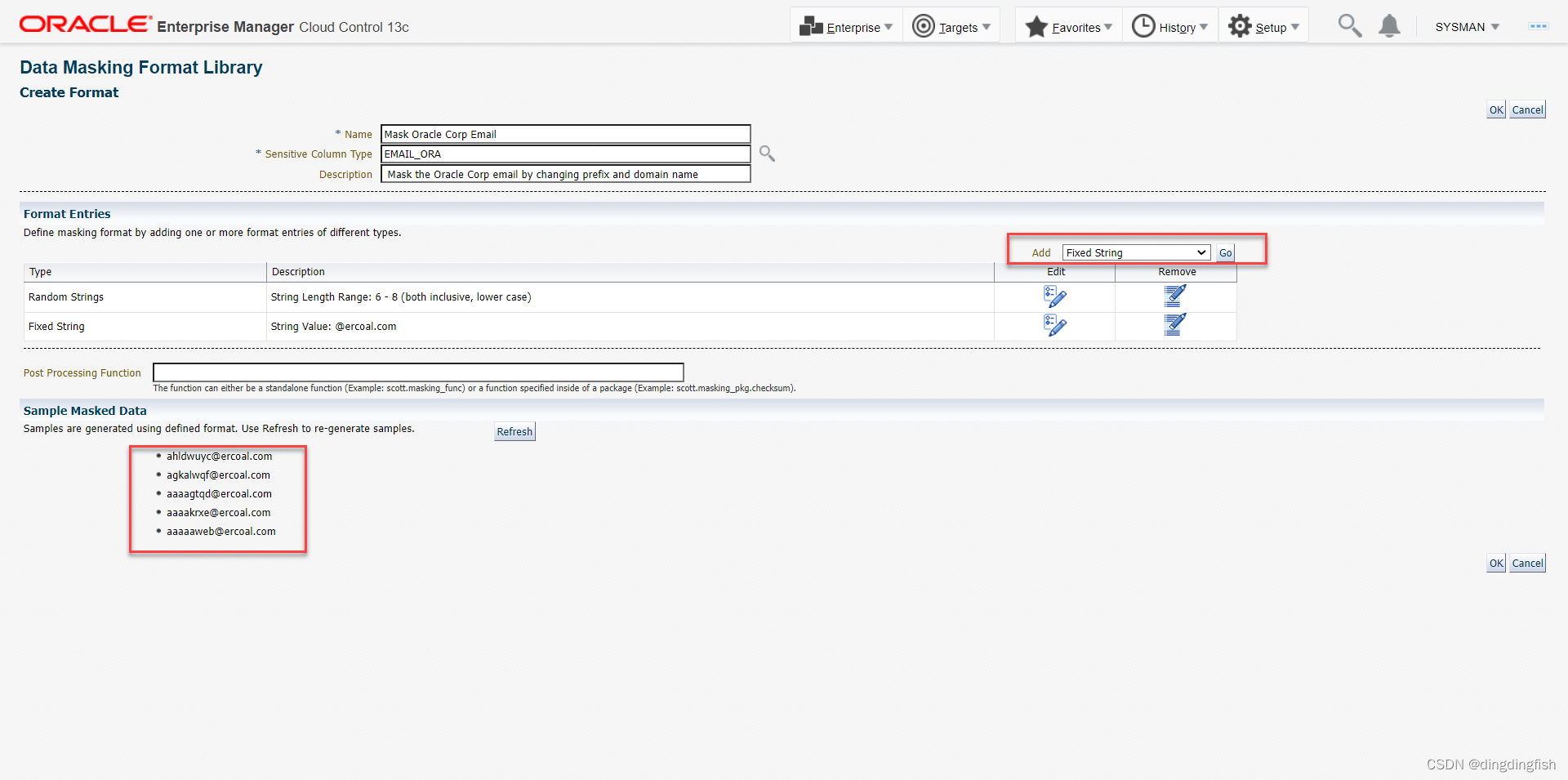This screenshot has width=1568, height=780.
Task: Open the Add format type dropdown
Action: [x=1136, y=252]
